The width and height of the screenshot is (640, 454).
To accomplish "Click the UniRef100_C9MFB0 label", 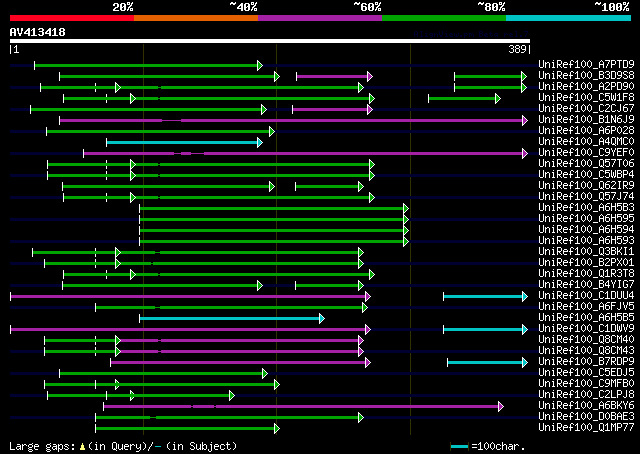I will coord(586,384).
